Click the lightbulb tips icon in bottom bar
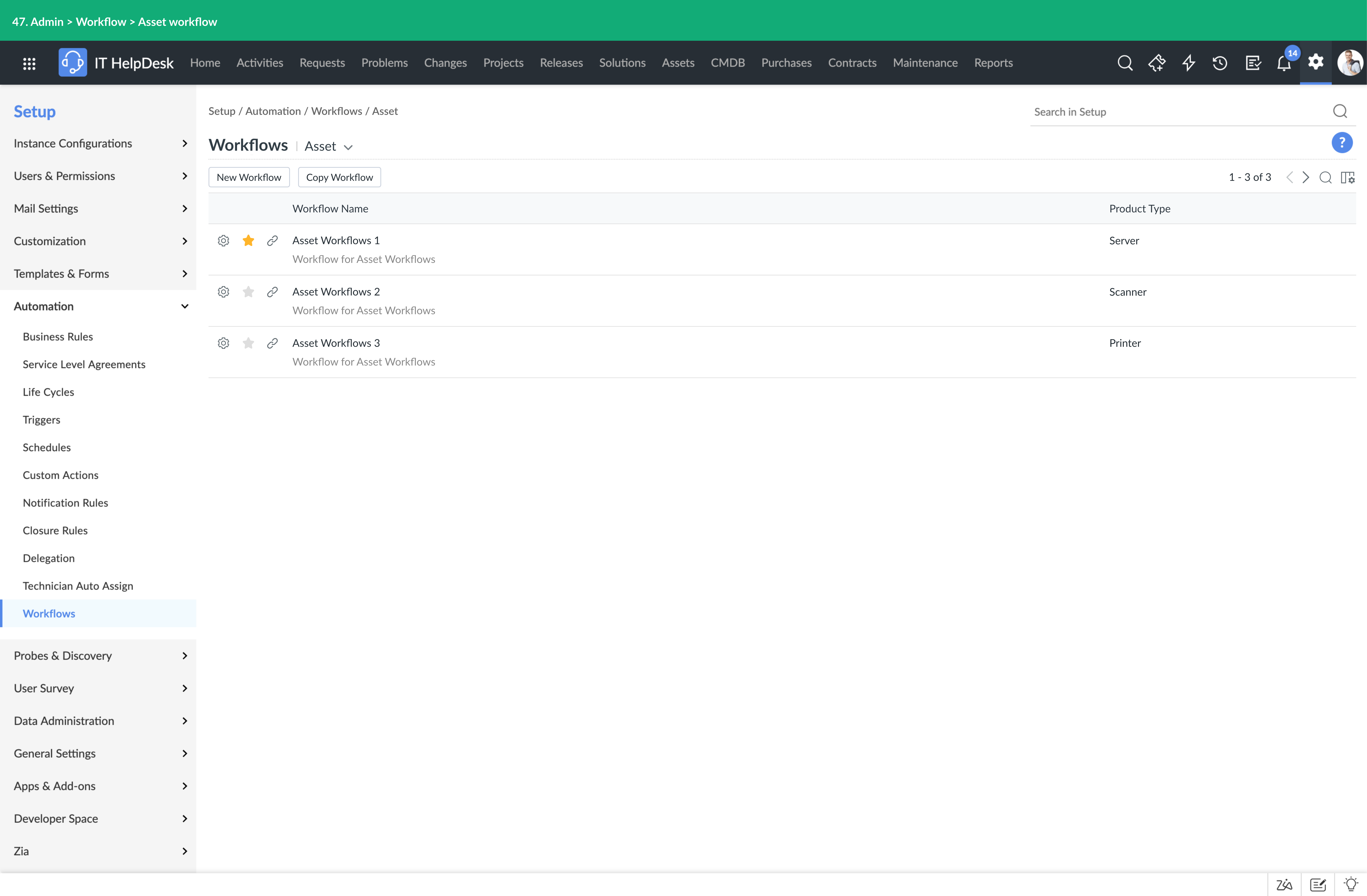Viewport: 1367px width, 896px height. 1351,885
